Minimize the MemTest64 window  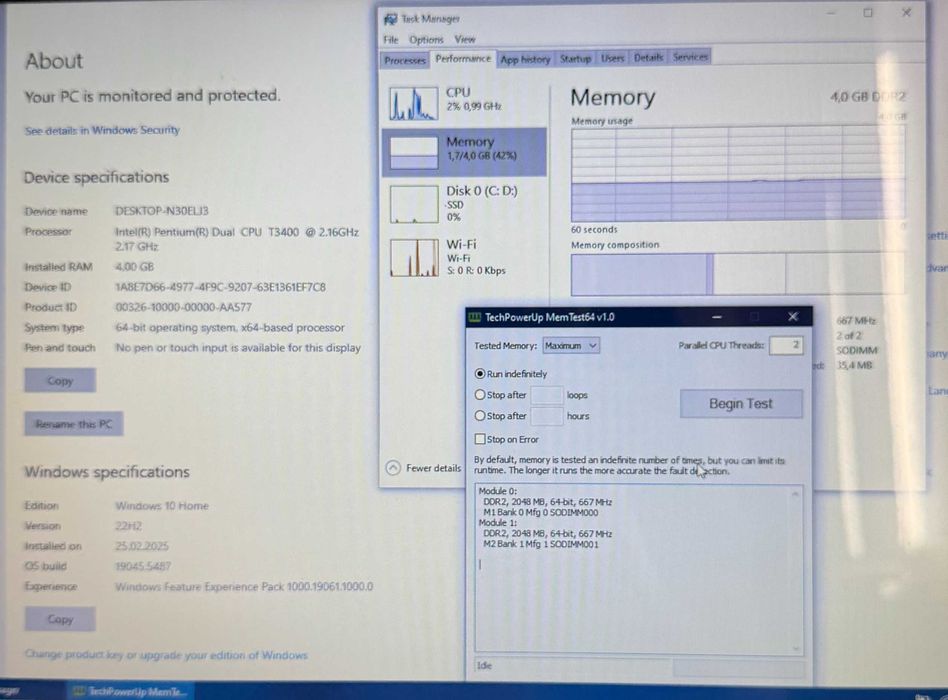point(717,317)
